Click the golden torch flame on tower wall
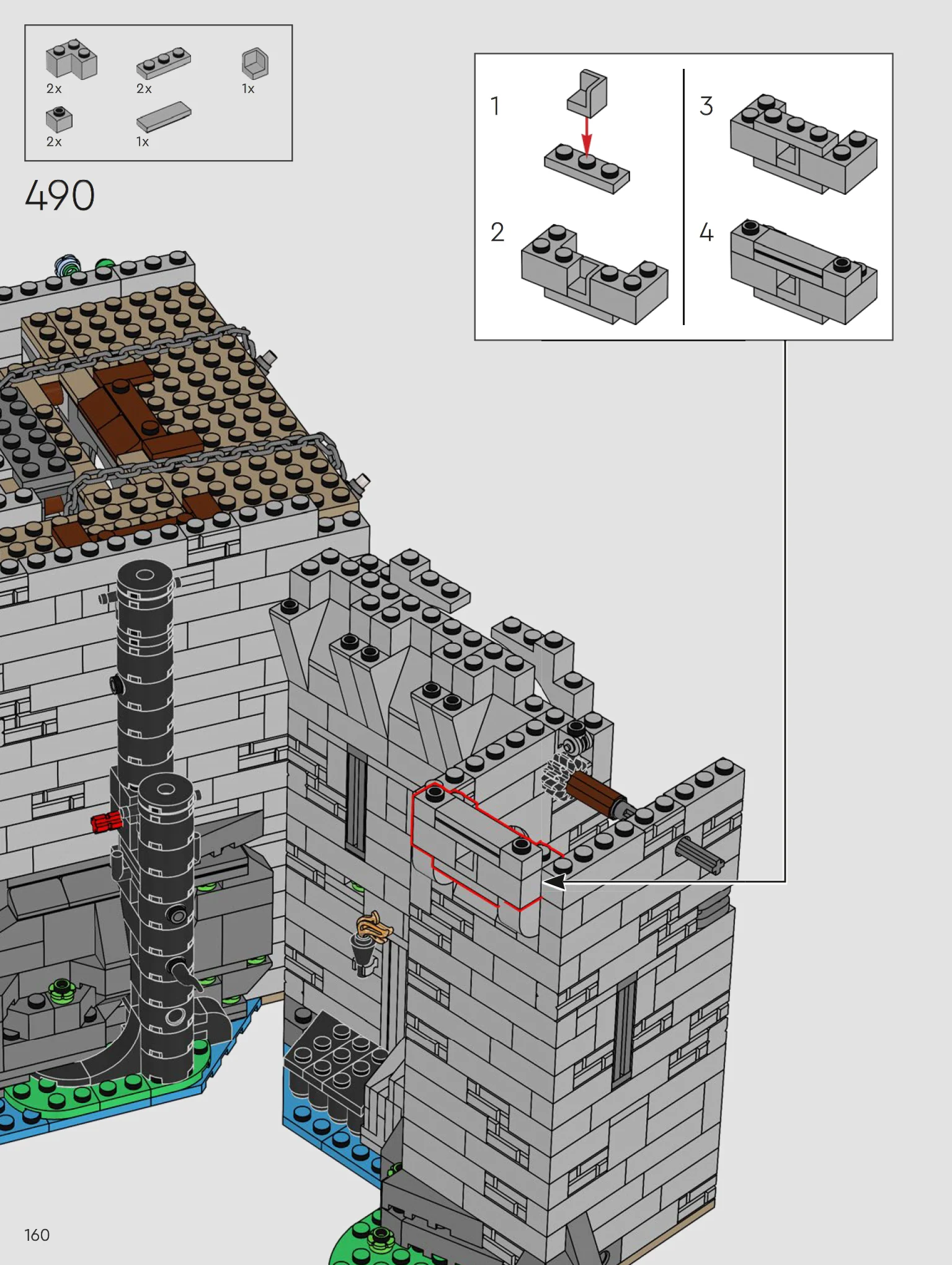Image resolution: width=952 pixels, height=1265 pixels. click(375, 927)
